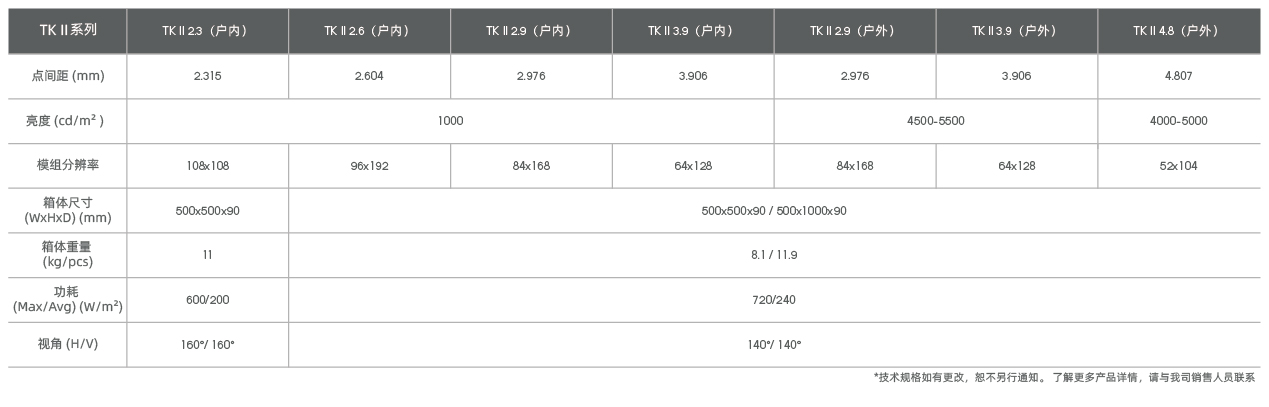Select the 720/240 power consumption cell

[x=774, y=300]
